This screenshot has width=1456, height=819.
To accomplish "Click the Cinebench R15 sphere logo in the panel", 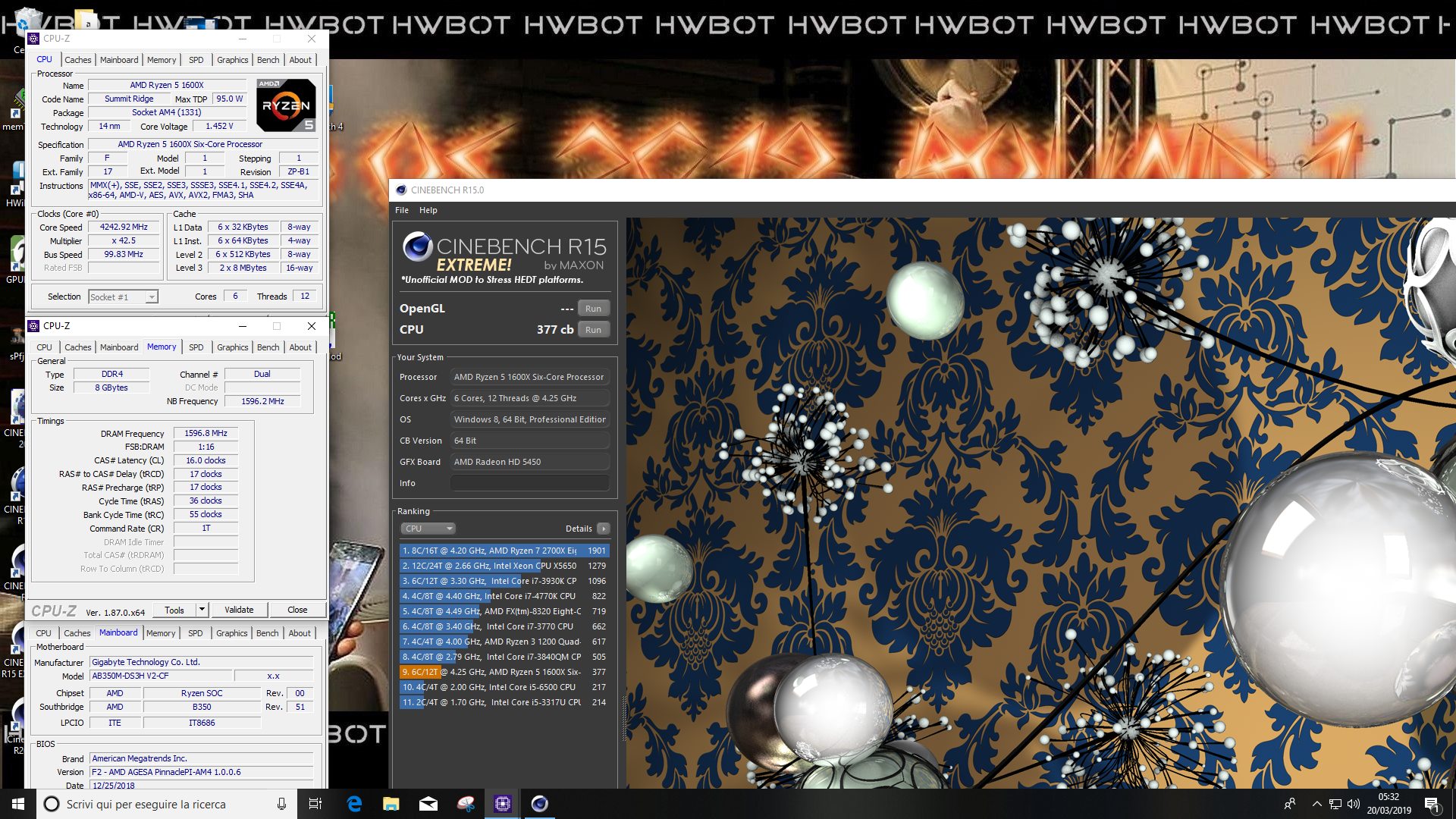I will [417, 246].
